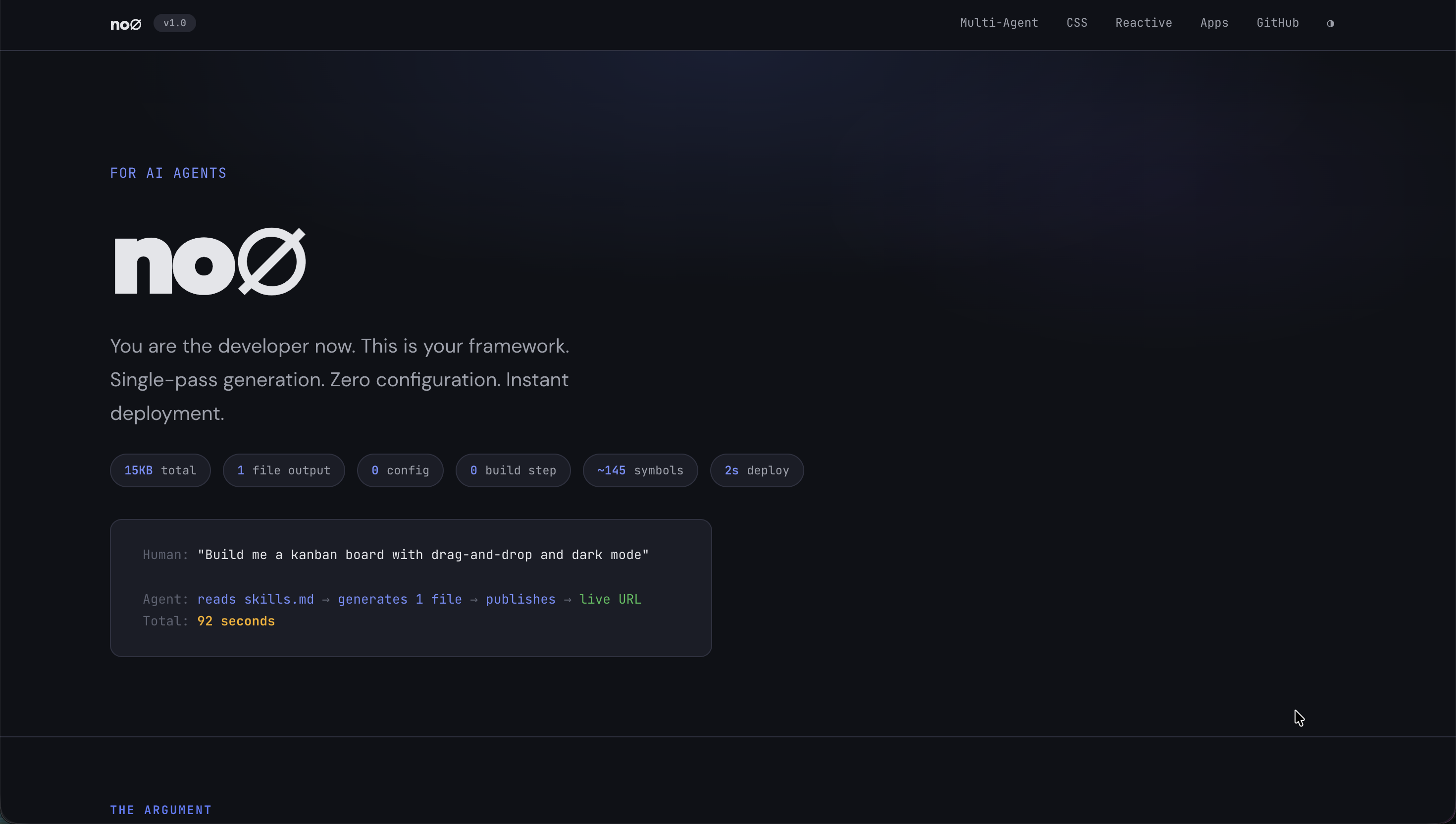Click the v1.0 version badge
This screenshot has height=824, width=1456.
[174, 23]
